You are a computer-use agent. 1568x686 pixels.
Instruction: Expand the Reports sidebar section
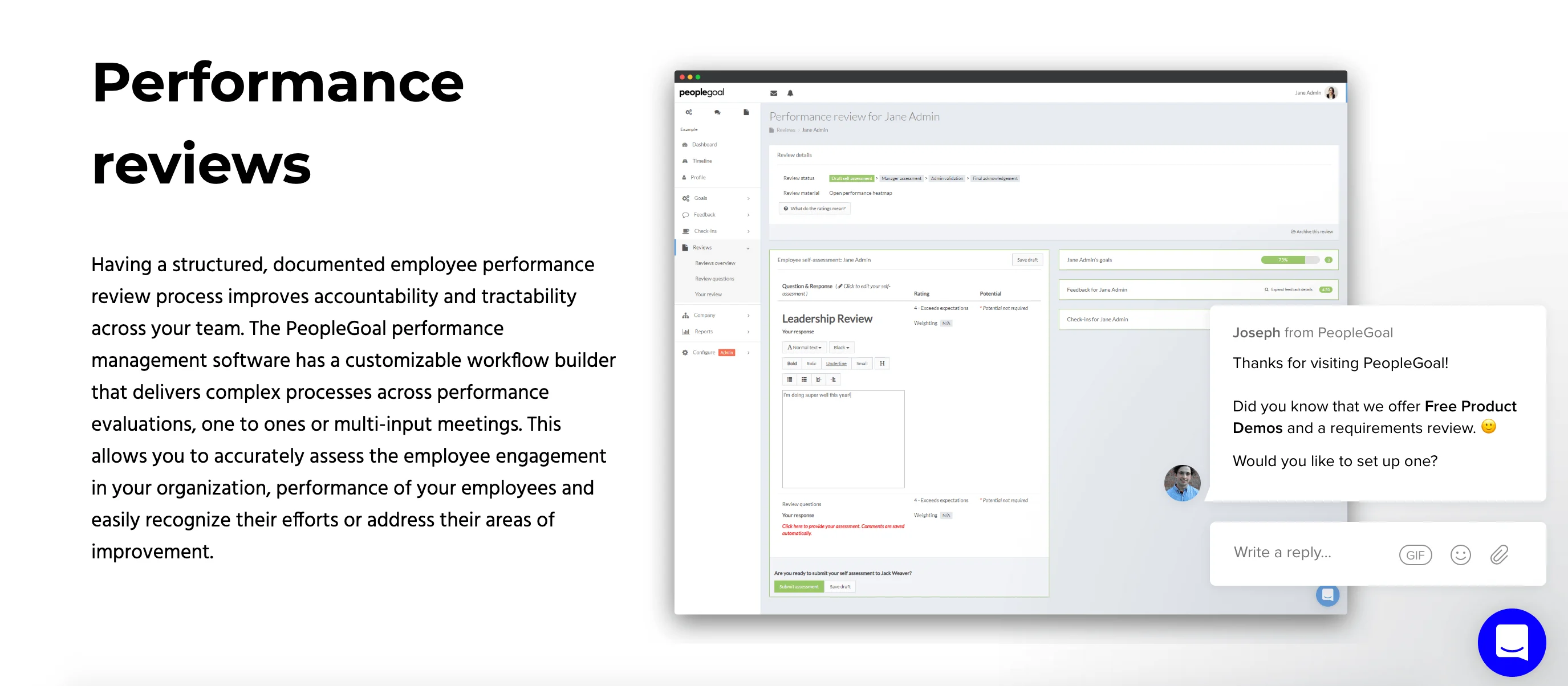coord(717,332)
